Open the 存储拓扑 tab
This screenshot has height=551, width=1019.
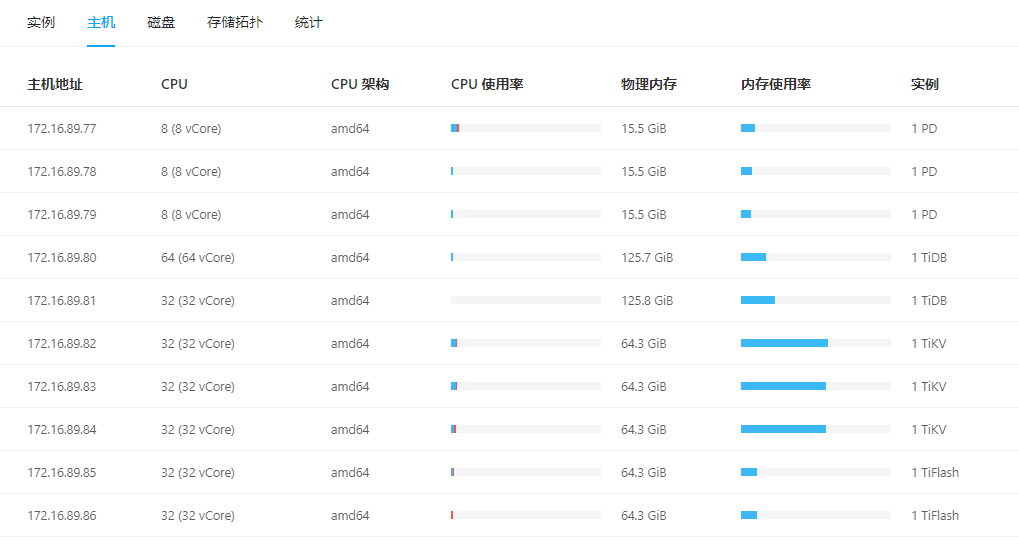(235, 23)
